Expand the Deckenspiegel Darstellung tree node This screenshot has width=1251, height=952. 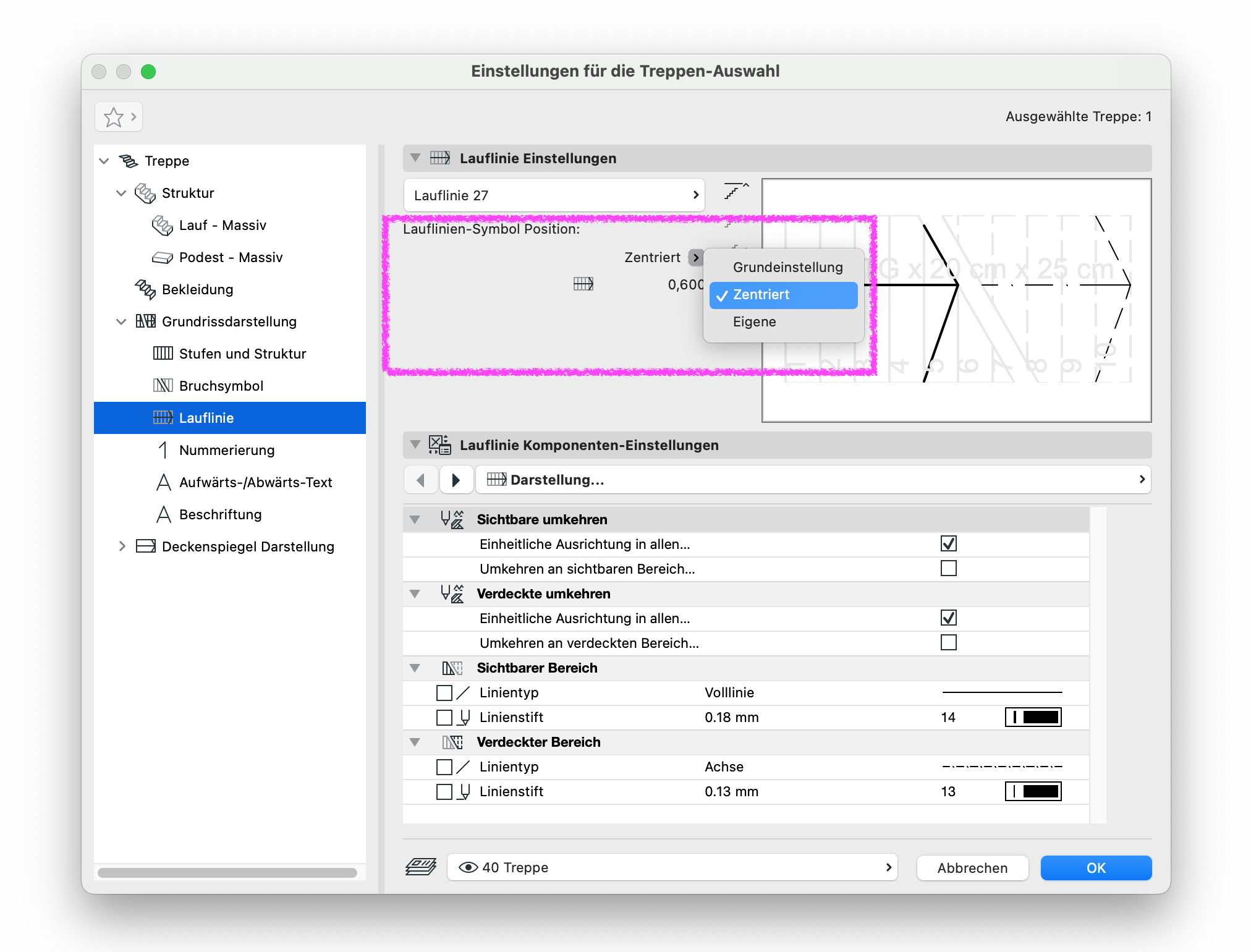[122, 546]
